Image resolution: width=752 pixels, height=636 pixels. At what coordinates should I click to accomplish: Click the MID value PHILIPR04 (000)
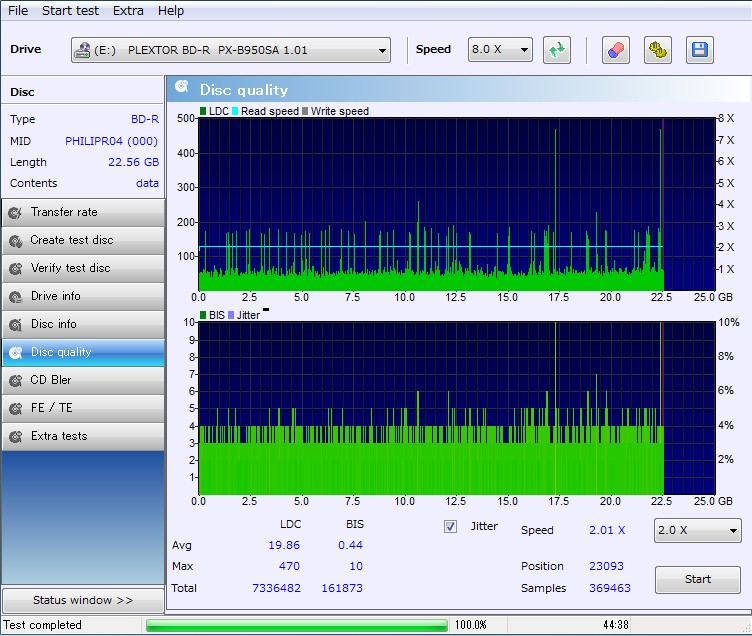point(111,141)
